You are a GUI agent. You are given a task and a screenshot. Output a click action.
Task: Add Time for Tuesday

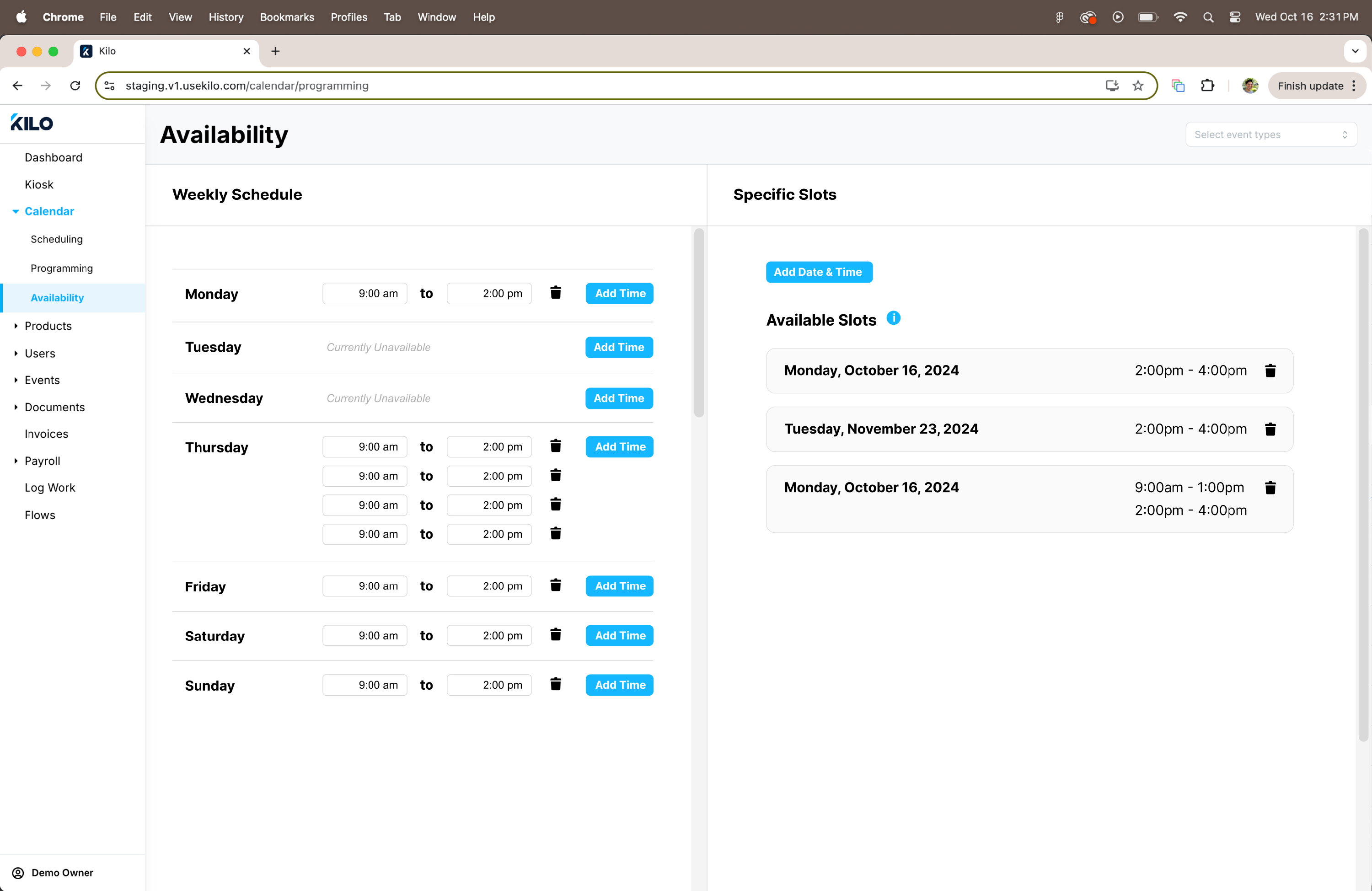(619, 347)
